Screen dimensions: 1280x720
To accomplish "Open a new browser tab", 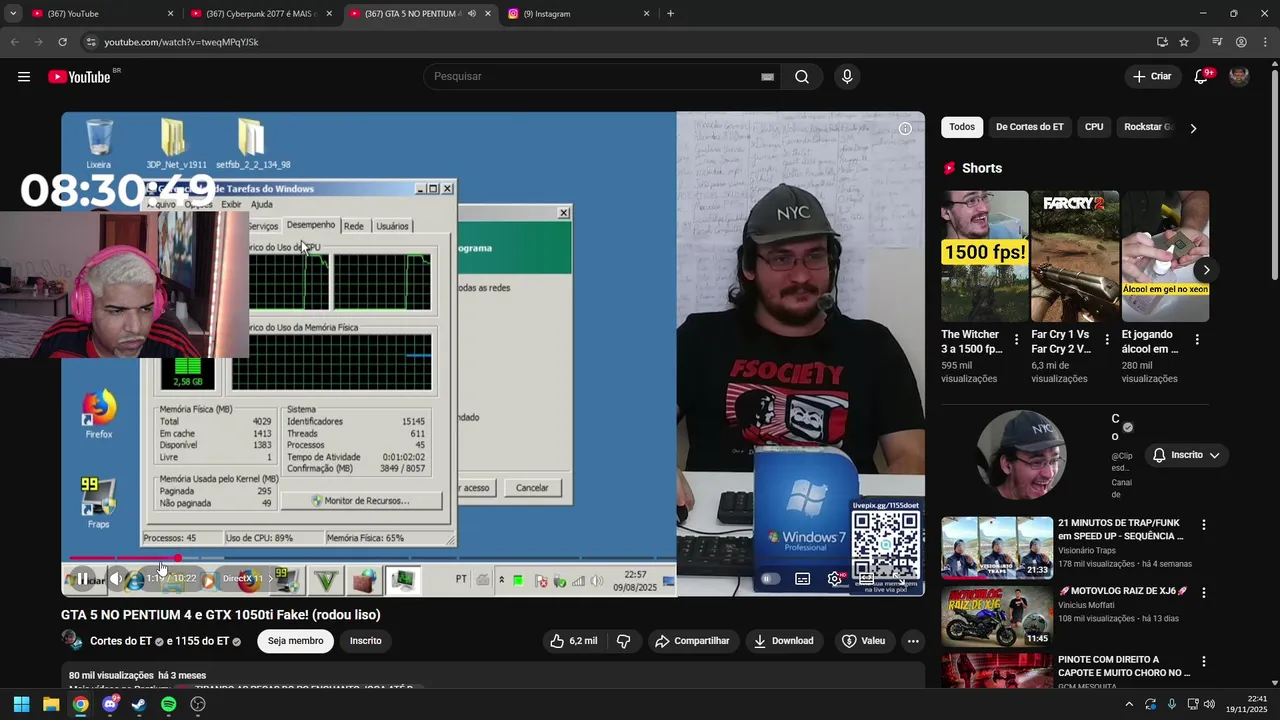I will coord(670,14).
